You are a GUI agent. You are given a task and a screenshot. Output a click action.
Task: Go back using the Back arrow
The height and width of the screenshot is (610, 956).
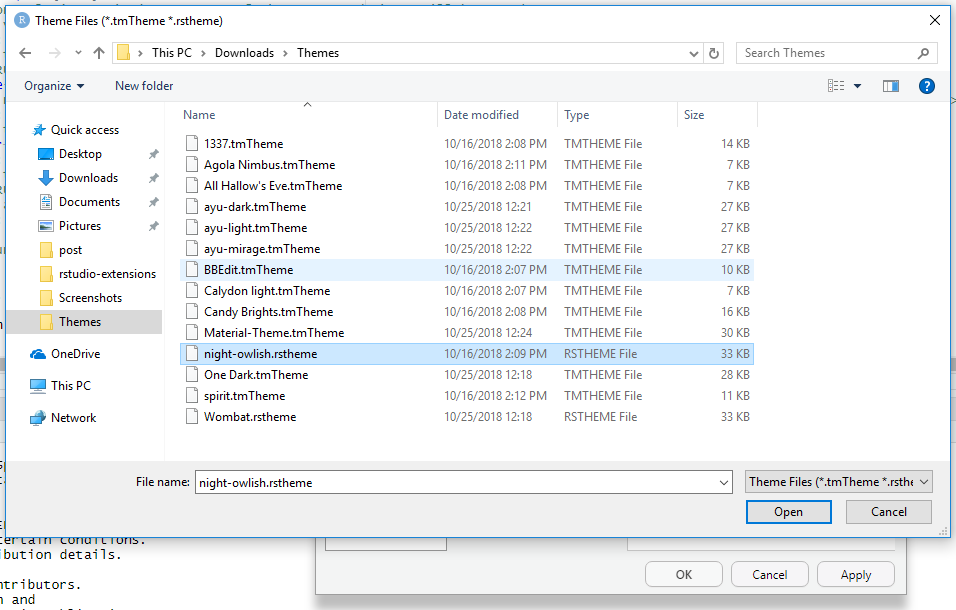(25, 53)
